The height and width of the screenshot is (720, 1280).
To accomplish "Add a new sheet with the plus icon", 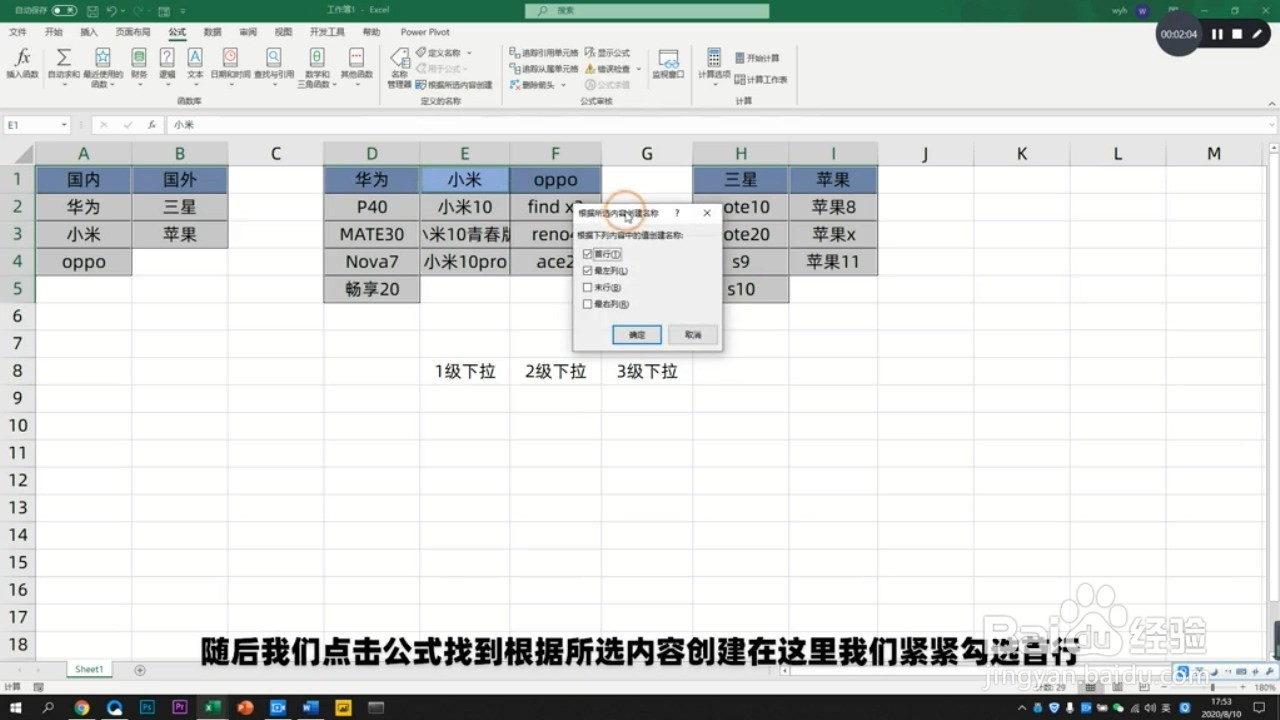I will [140, 670].
